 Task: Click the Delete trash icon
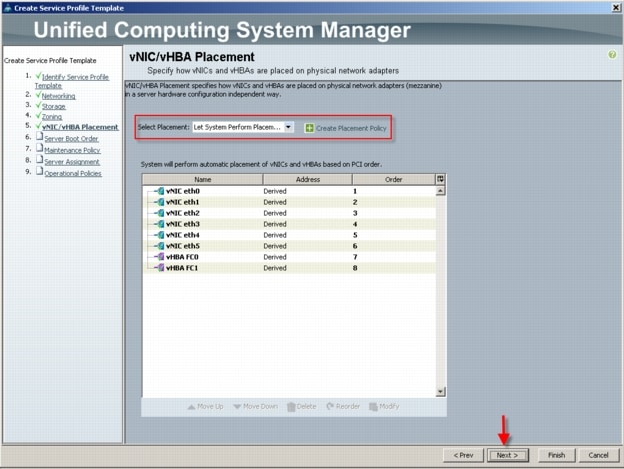291,407
